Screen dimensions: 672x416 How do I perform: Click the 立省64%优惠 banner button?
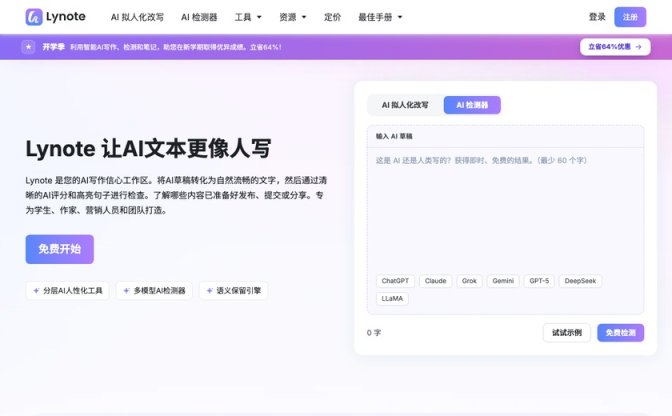(x=615, y=47)
